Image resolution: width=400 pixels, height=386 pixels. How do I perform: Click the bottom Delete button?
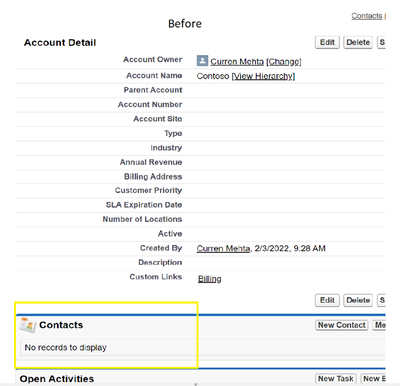tap(358, 300)
